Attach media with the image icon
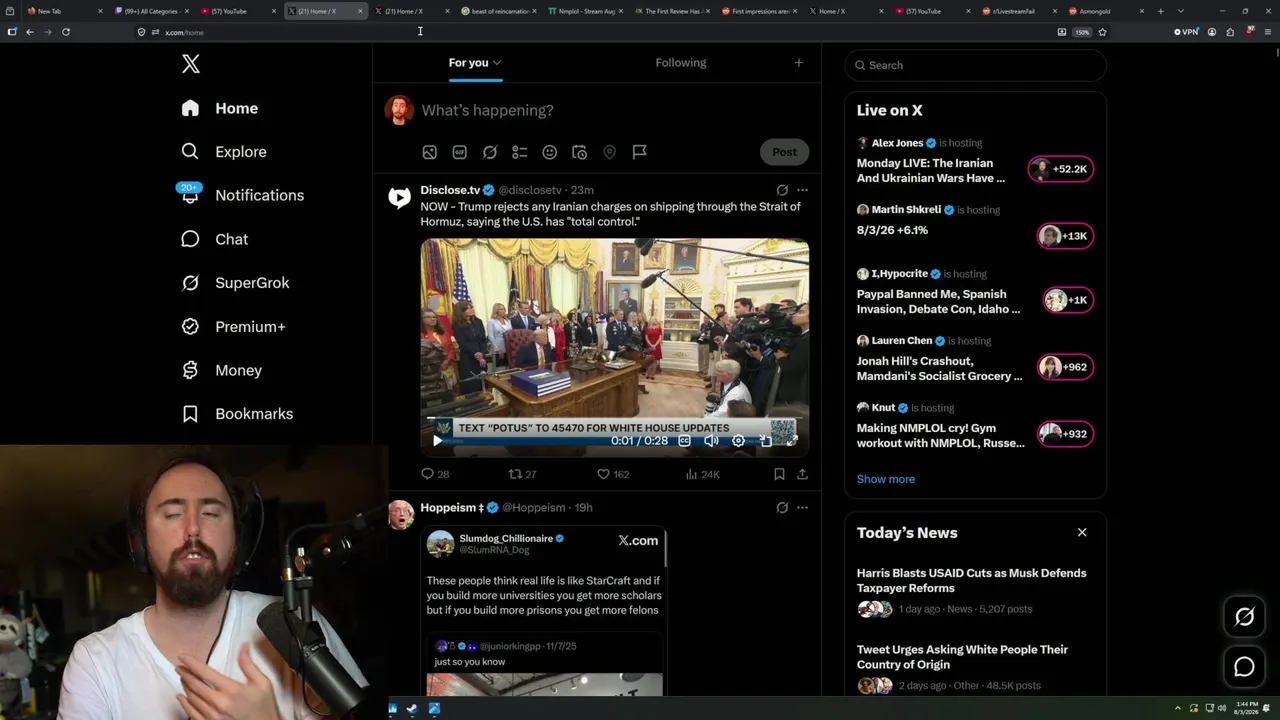Viewport: 1280px width, 720px height. point(429,152)
